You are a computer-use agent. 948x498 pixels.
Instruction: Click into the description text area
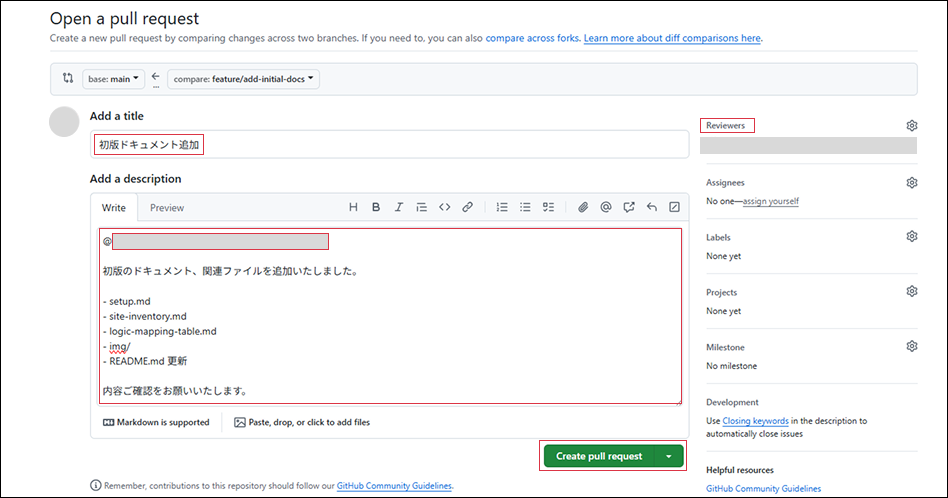point(390,316)
